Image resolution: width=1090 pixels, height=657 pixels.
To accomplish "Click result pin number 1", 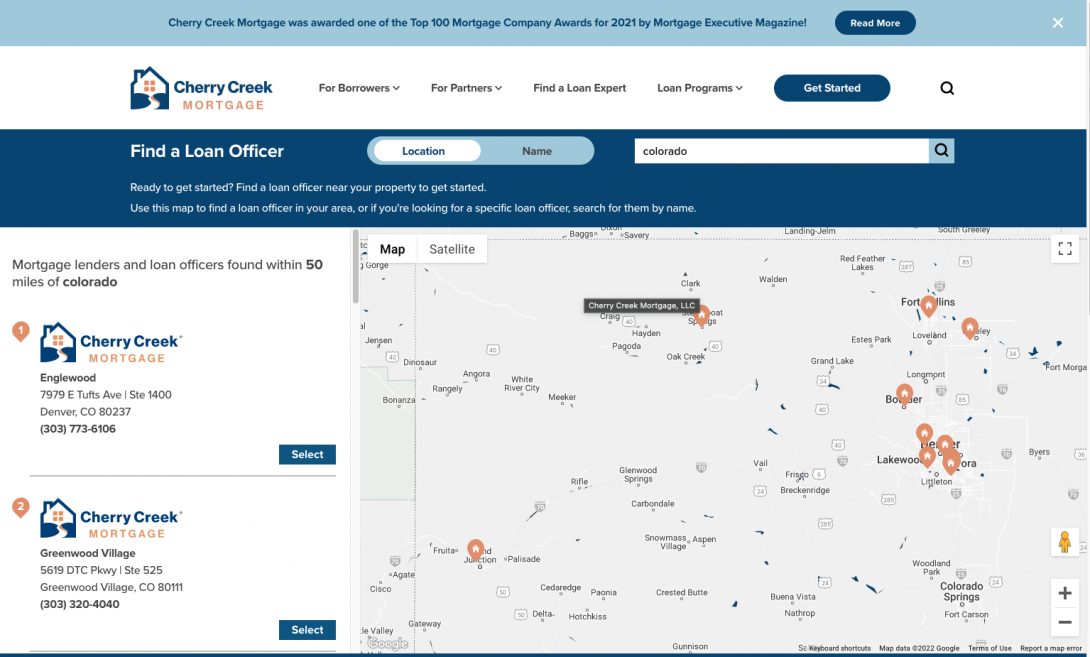I will tap(21, 331).
